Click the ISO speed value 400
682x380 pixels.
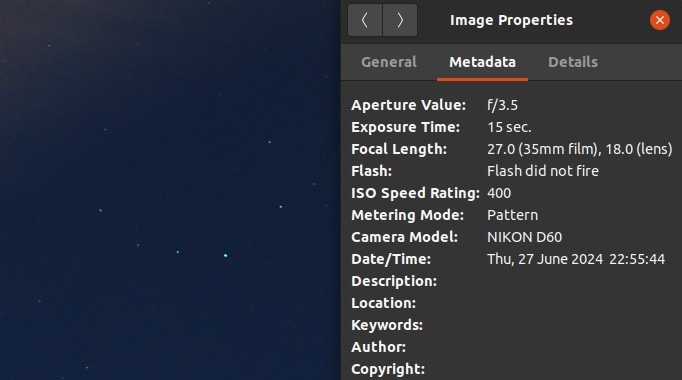(x=499, y=193)
